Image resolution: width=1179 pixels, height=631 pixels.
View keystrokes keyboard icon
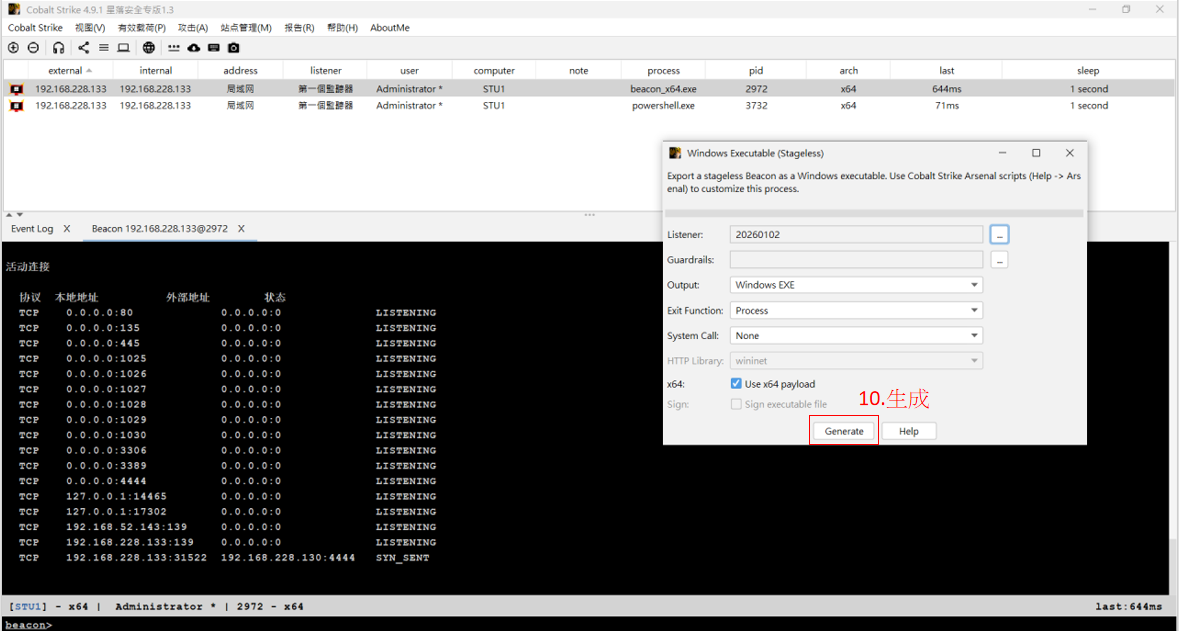click(214, 48)
